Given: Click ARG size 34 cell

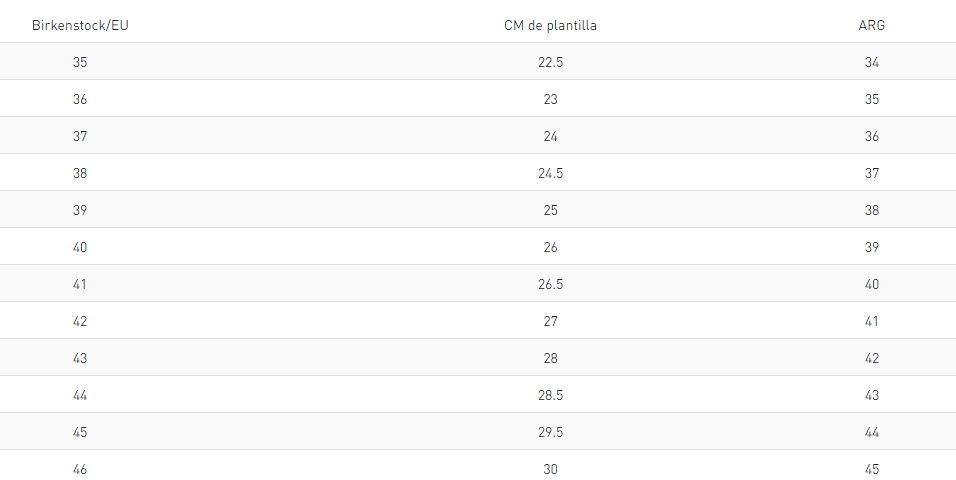Looking at the screenshot, I should [871, 62].
